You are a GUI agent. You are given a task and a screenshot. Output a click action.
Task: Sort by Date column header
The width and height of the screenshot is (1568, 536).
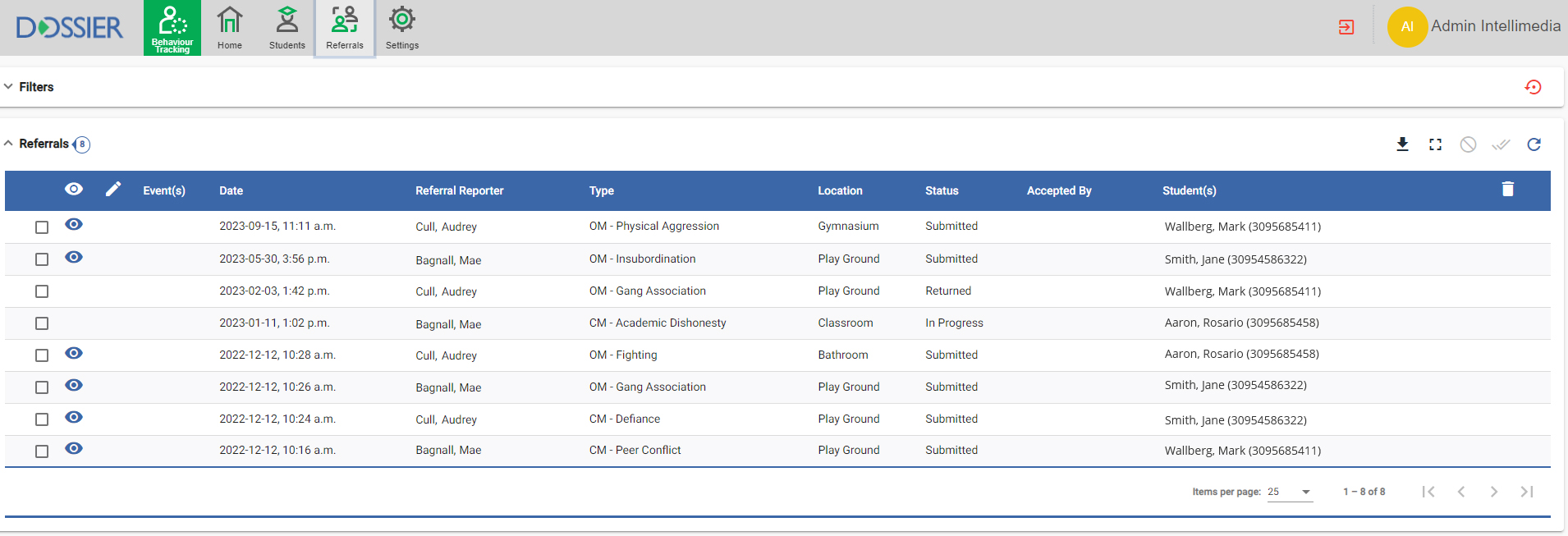(x=231, y=190)
